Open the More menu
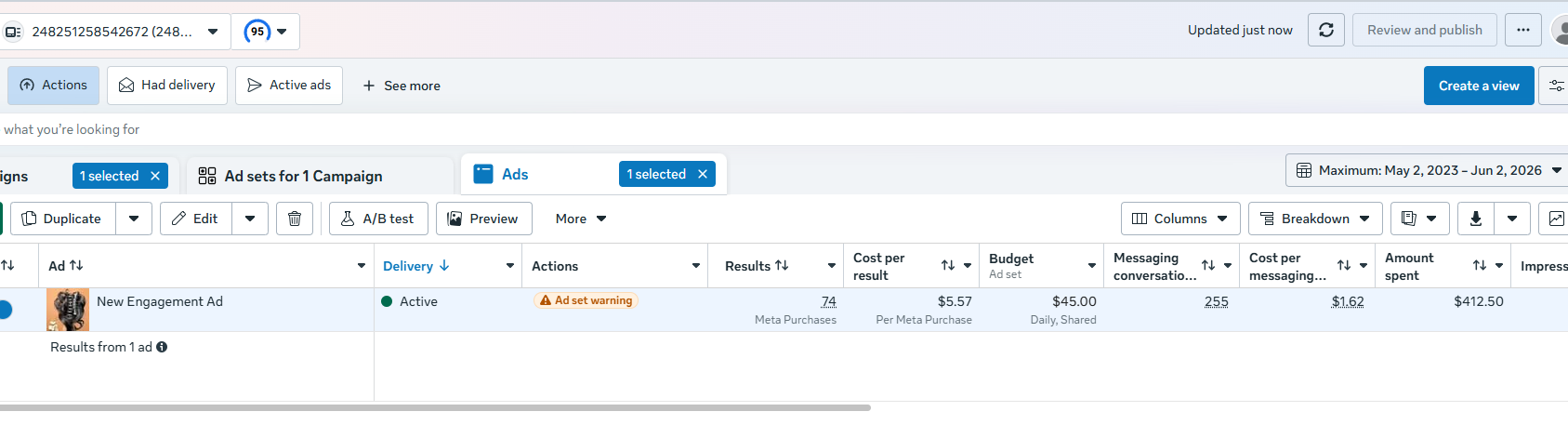This screenshot has height=438, width=1568. pos(581,219)
